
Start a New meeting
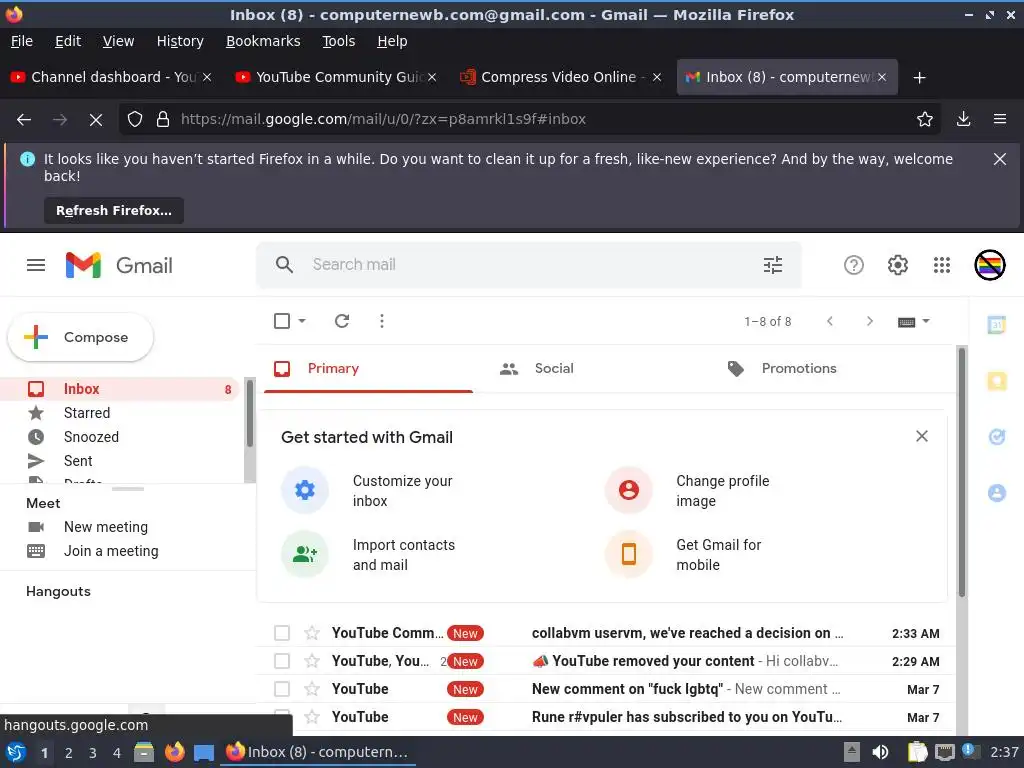coord(106,527)
